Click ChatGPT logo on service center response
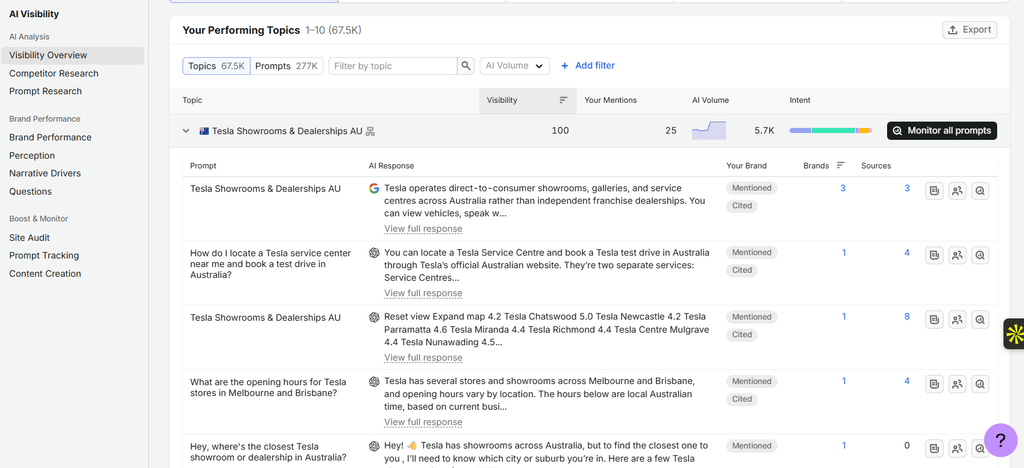Screen dimensions: 1024x468 374,253
